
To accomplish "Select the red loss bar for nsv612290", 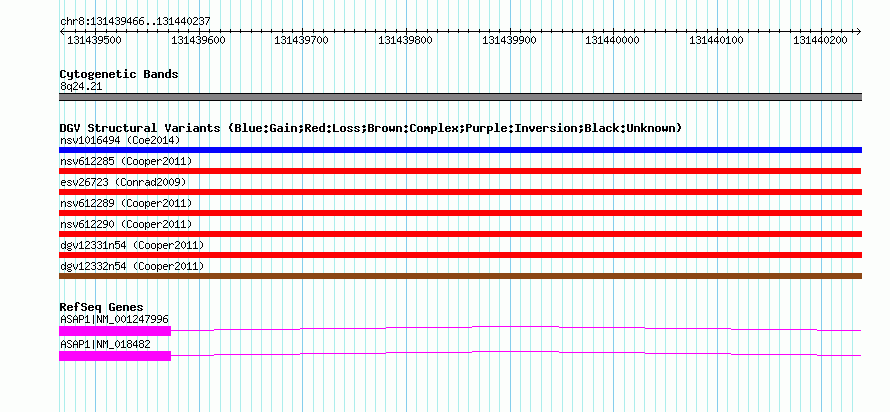I will click(x=460, y=234).
